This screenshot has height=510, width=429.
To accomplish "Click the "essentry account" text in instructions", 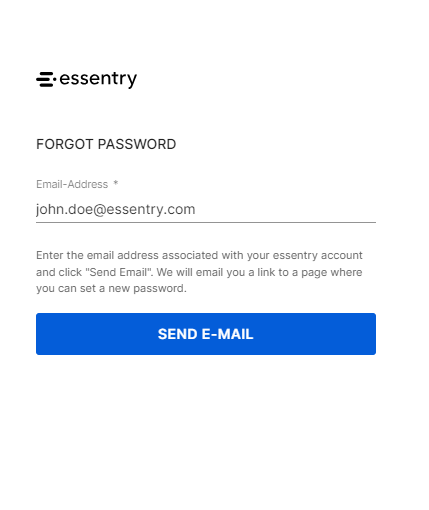I will [x=317, y=255].
